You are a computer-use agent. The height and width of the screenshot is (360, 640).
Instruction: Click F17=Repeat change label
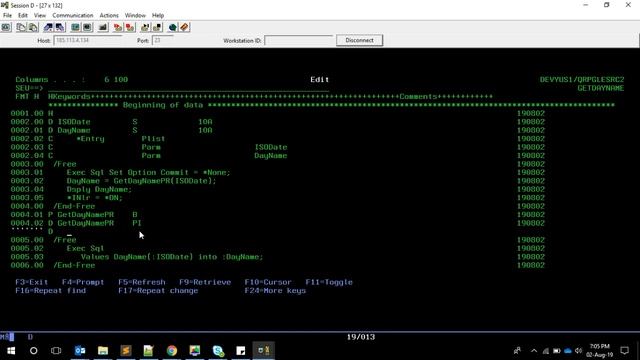point(158,291)
